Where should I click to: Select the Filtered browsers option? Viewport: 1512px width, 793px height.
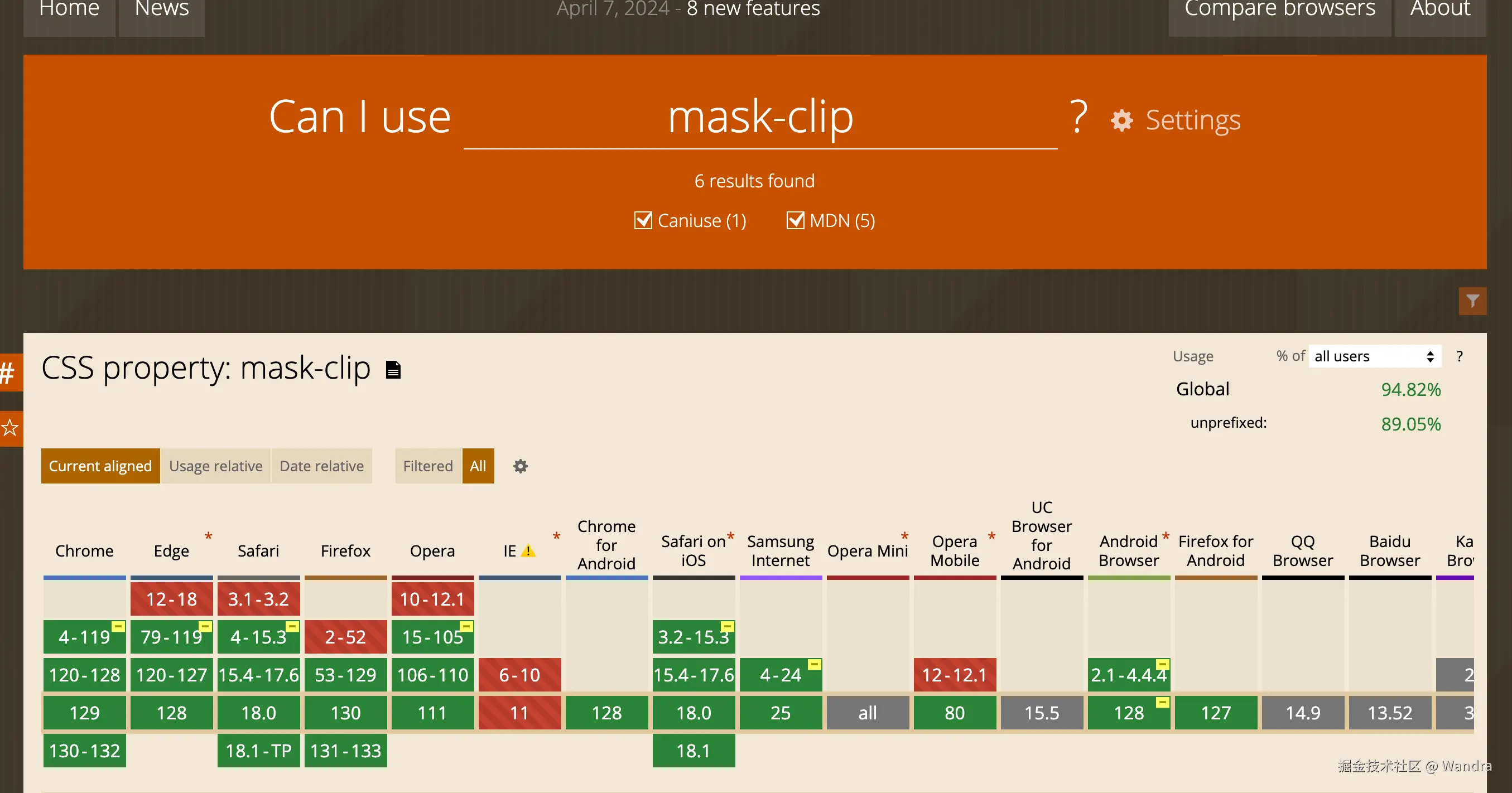(428, 466)
